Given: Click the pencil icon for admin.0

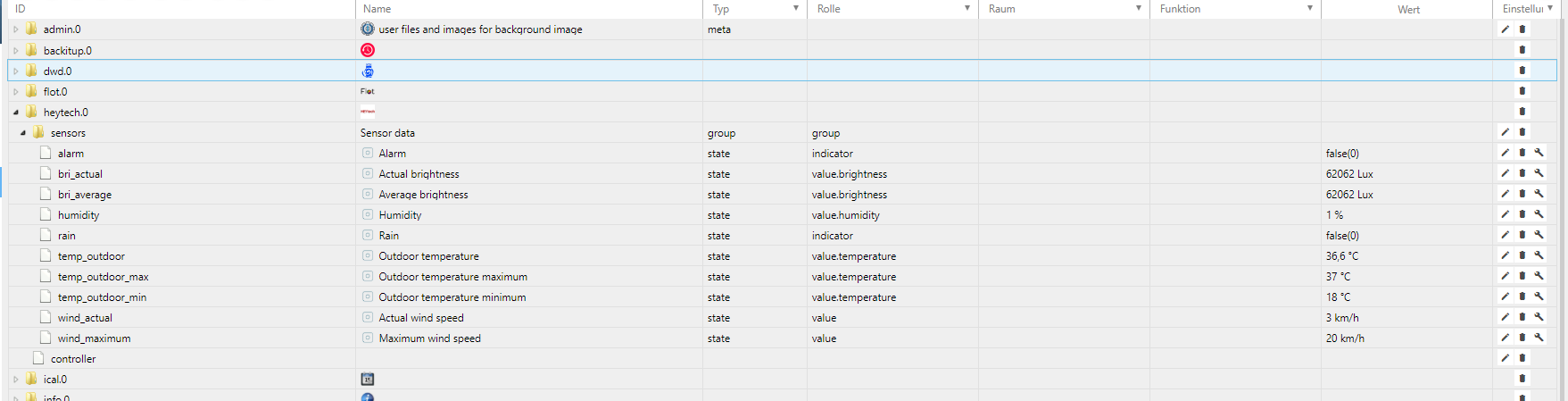Looking at the screenshot, I should pos(1505,29).
